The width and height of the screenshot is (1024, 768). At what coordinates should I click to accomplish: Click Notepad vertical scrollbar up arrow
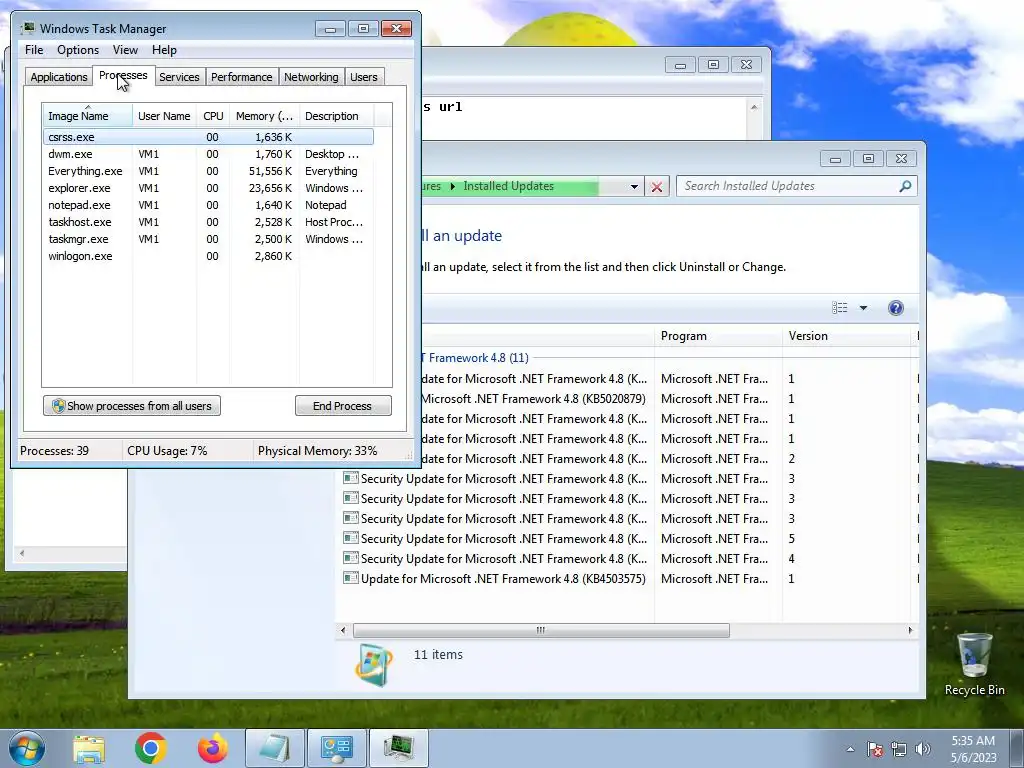754,107
